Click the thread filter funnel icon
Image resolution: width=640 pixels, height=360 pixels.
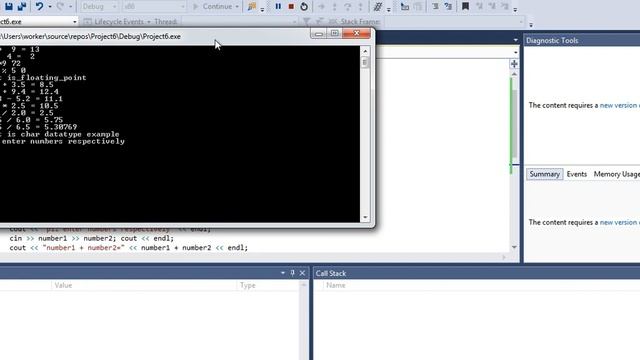306,21
